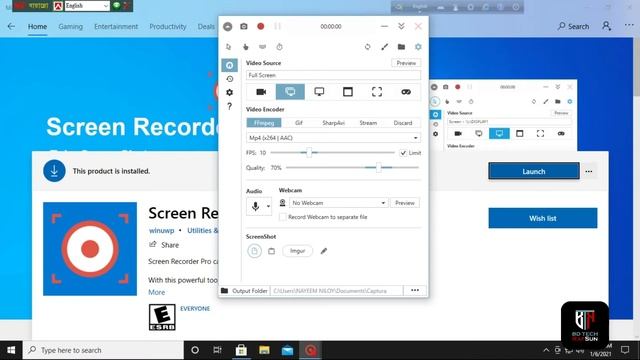Click the camera screenshot icon in Captura
Image resolution: width=640 pixels, height=360 pixels.
[244, 27]
